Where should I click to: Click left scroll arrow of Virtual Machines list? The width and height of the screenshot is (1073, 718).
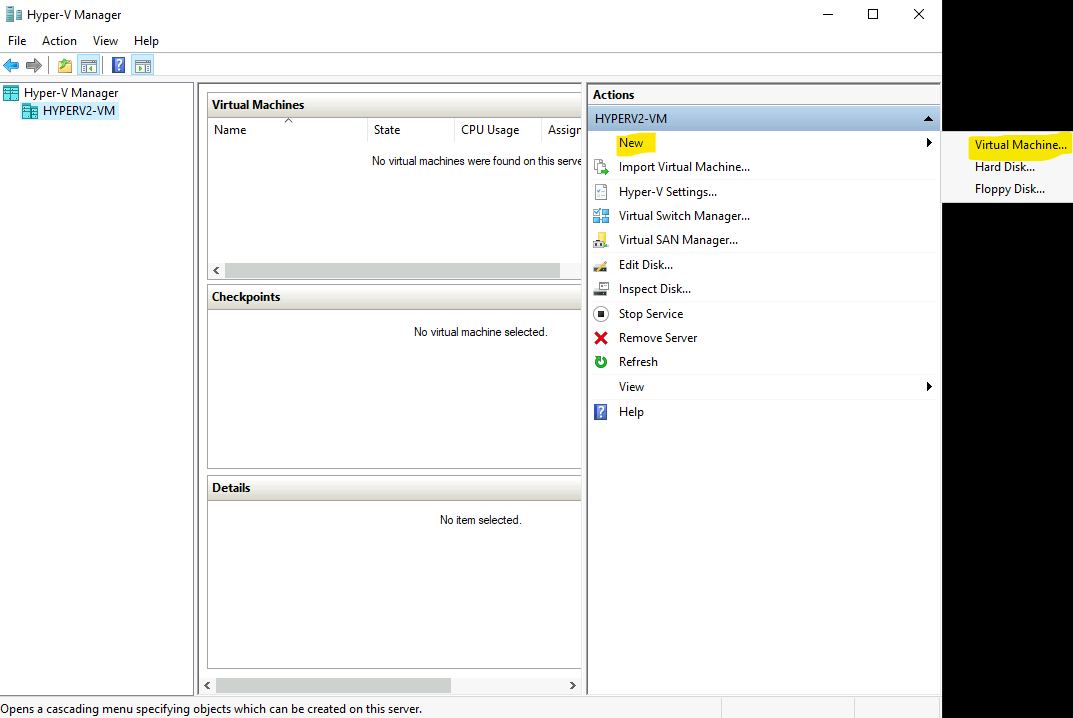(x=216, y=270)
